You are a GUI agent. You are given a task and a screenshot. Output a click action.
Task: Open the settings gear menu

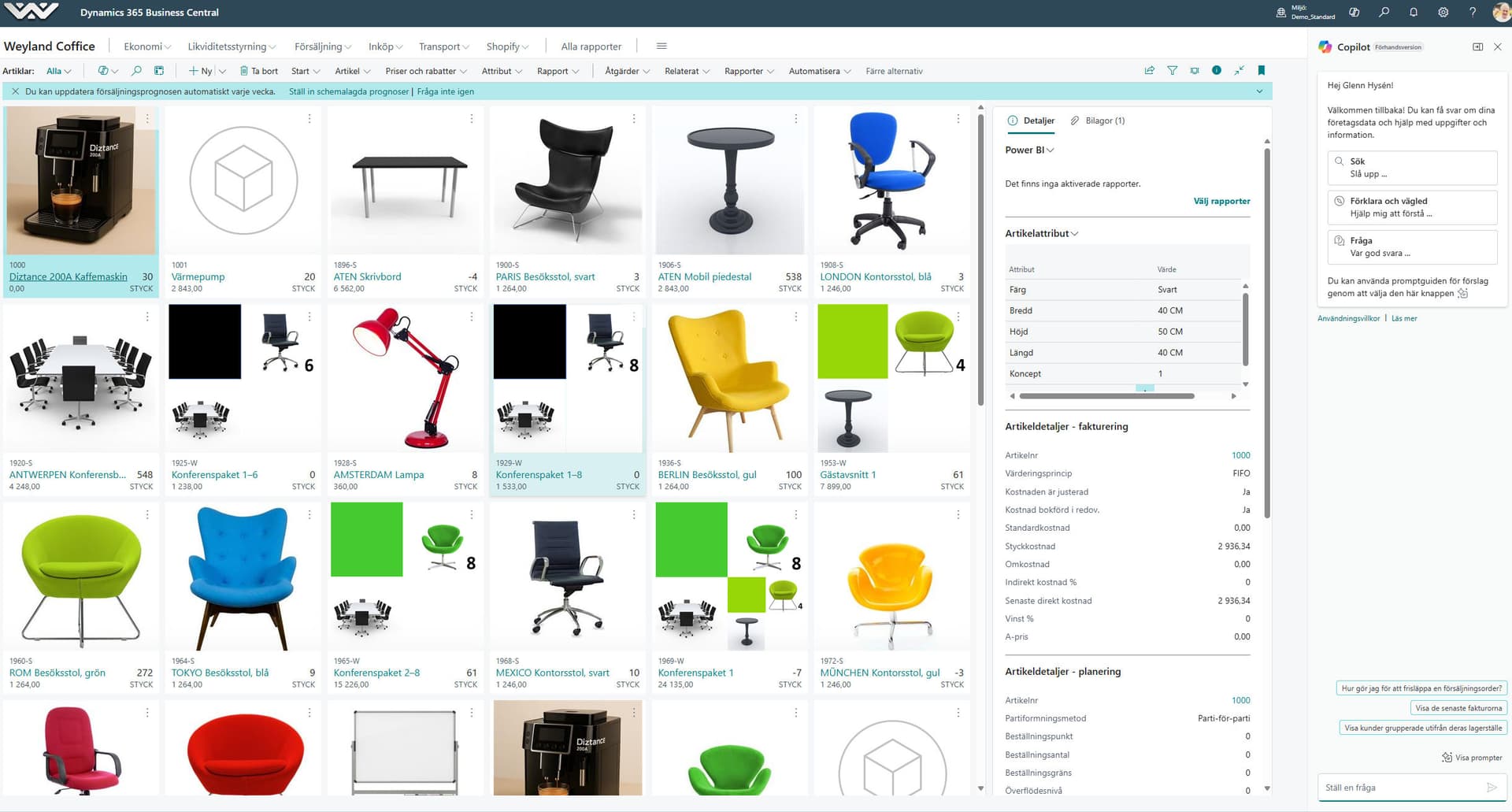coord(1443,13)
